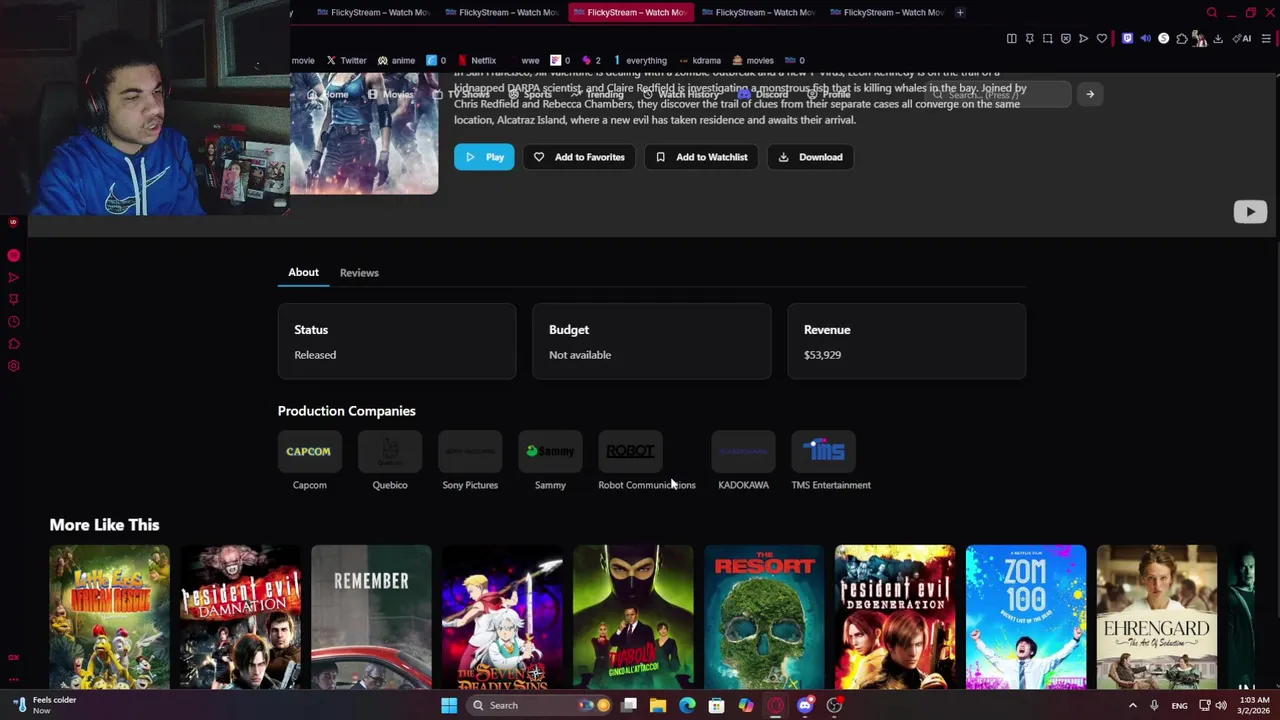This screenshot has height=720, width=1280.
Task: Switch to the Reviews tab
Action: 359,273
